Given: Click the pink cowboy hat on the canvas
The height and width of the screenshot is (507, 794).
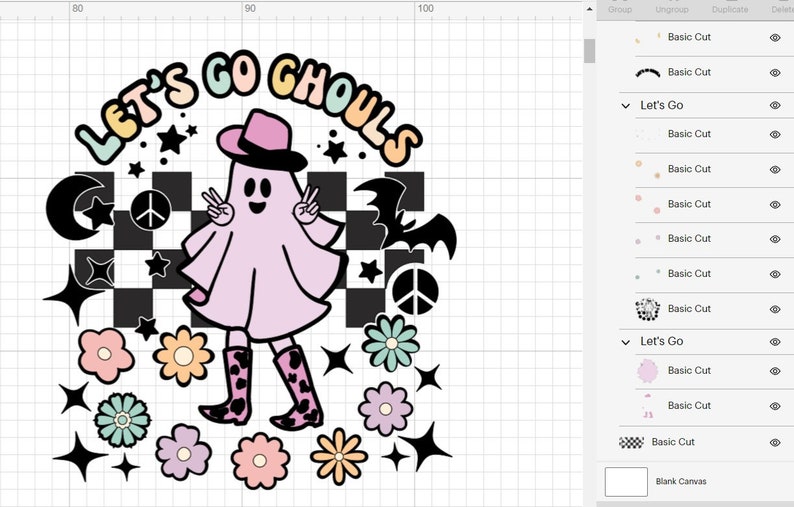Looking at the screenshot, I should click(x=262, y=140).
